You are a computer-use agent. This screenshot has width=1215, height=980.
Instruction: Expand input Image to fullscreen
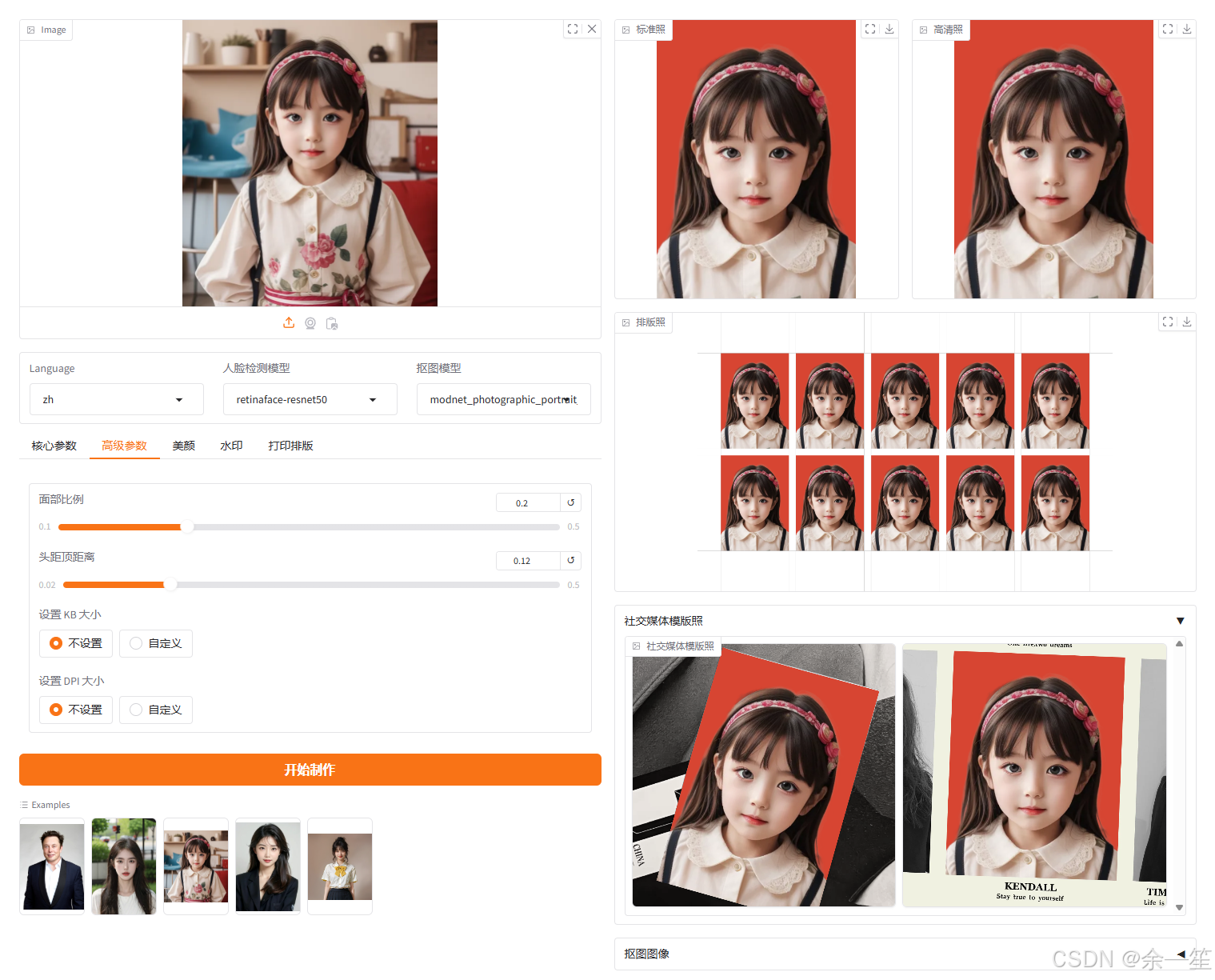pyautogui.click(x=573, y=29)
